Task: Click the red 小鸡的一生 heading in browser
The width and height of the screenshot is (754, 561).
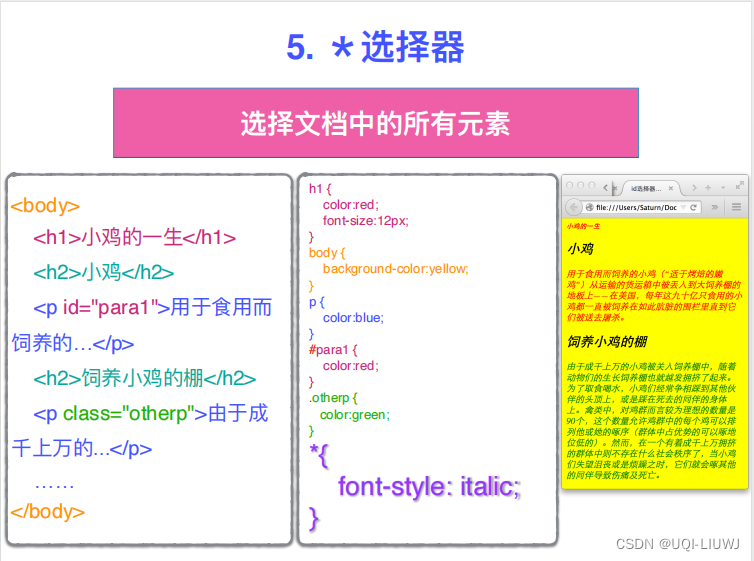Action: click(583, 226)
